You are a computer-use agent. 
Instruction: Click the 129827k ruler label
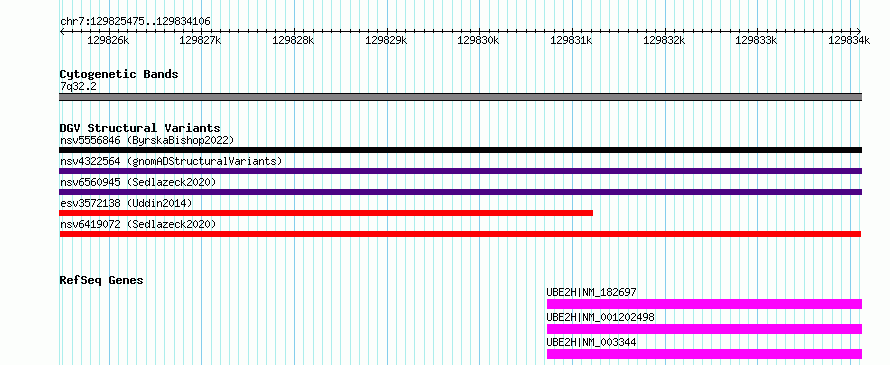tap(200, 40)
